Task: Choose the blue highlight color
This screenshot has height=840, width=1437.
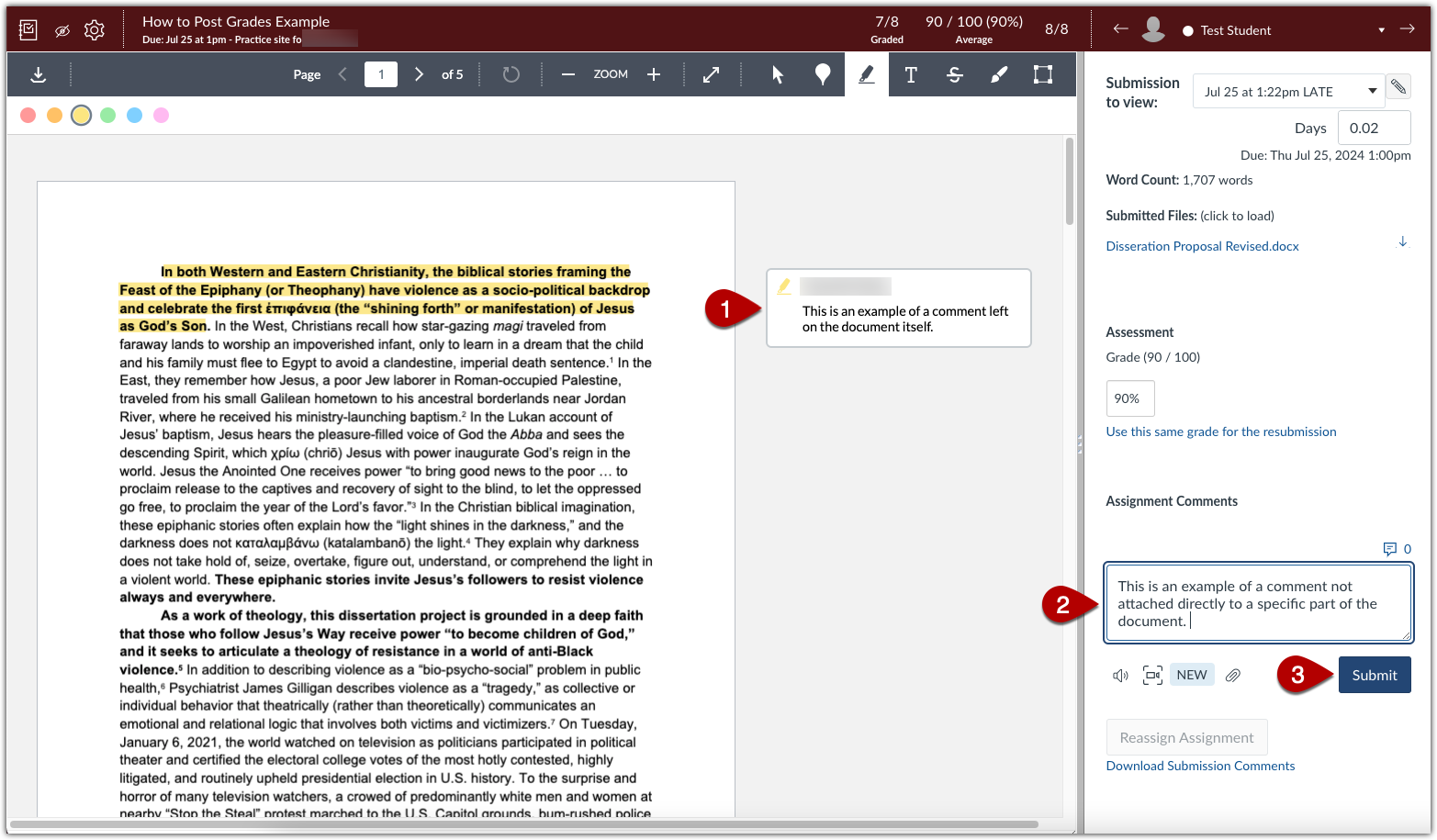Action: coord(135,115)
